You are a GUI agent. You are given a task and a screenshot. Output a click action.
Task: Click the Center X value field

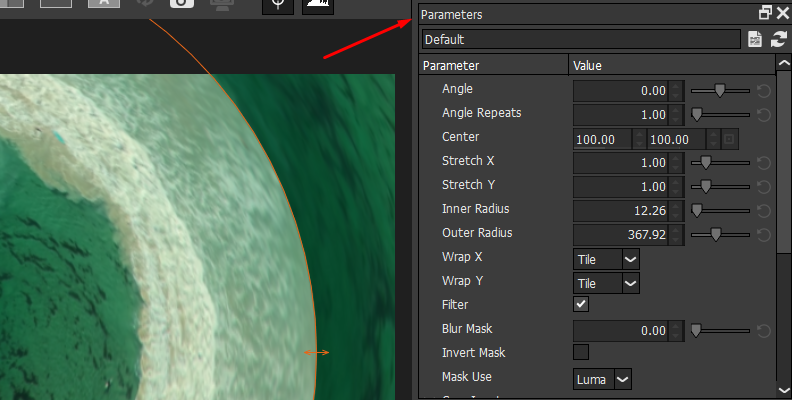click(603, 139)
